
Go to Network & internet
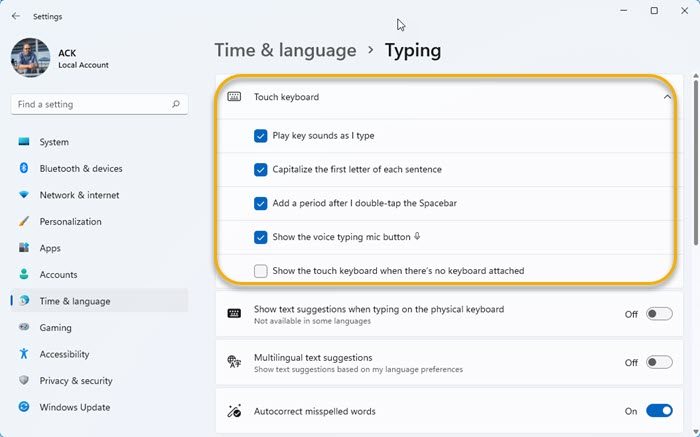click(99, 195)
